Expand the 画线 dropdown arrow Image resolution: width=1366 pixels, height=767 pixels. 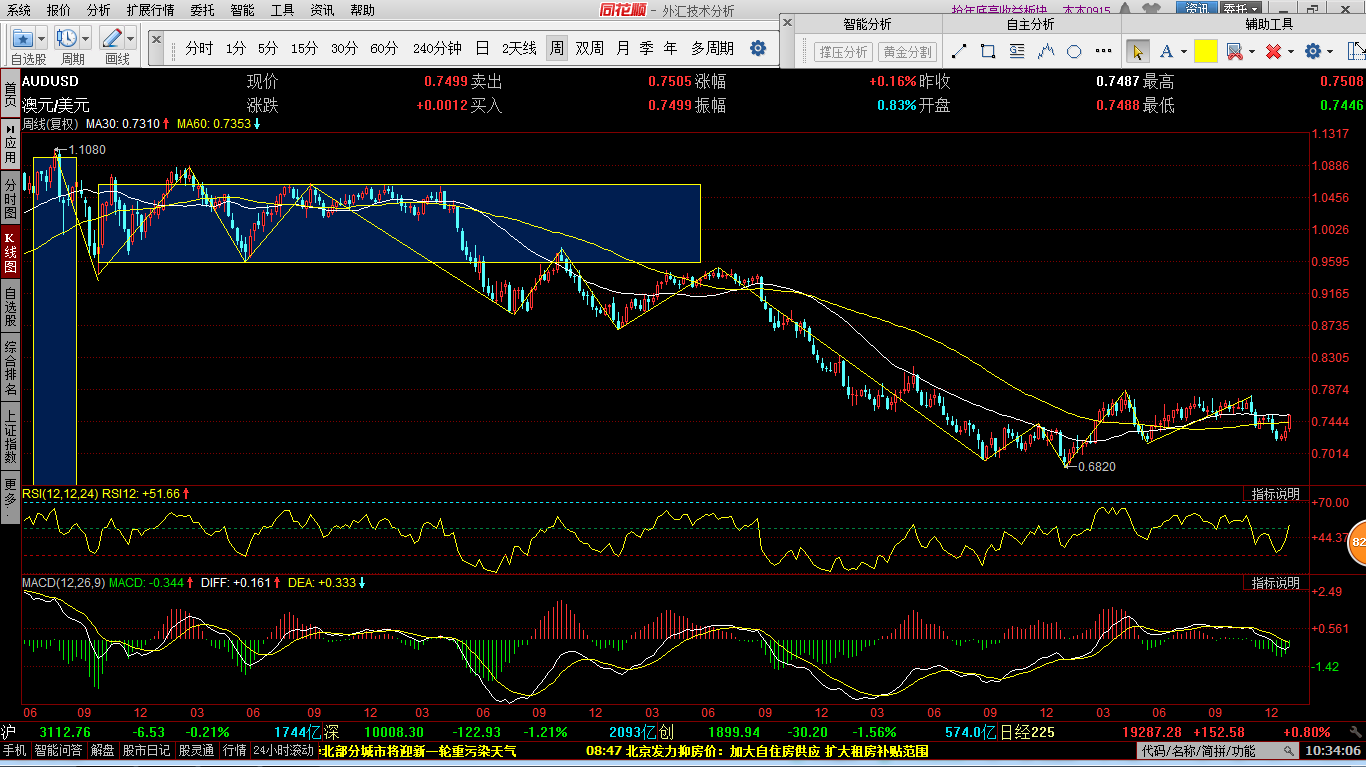pyautogui.click(x=130, y=39)
